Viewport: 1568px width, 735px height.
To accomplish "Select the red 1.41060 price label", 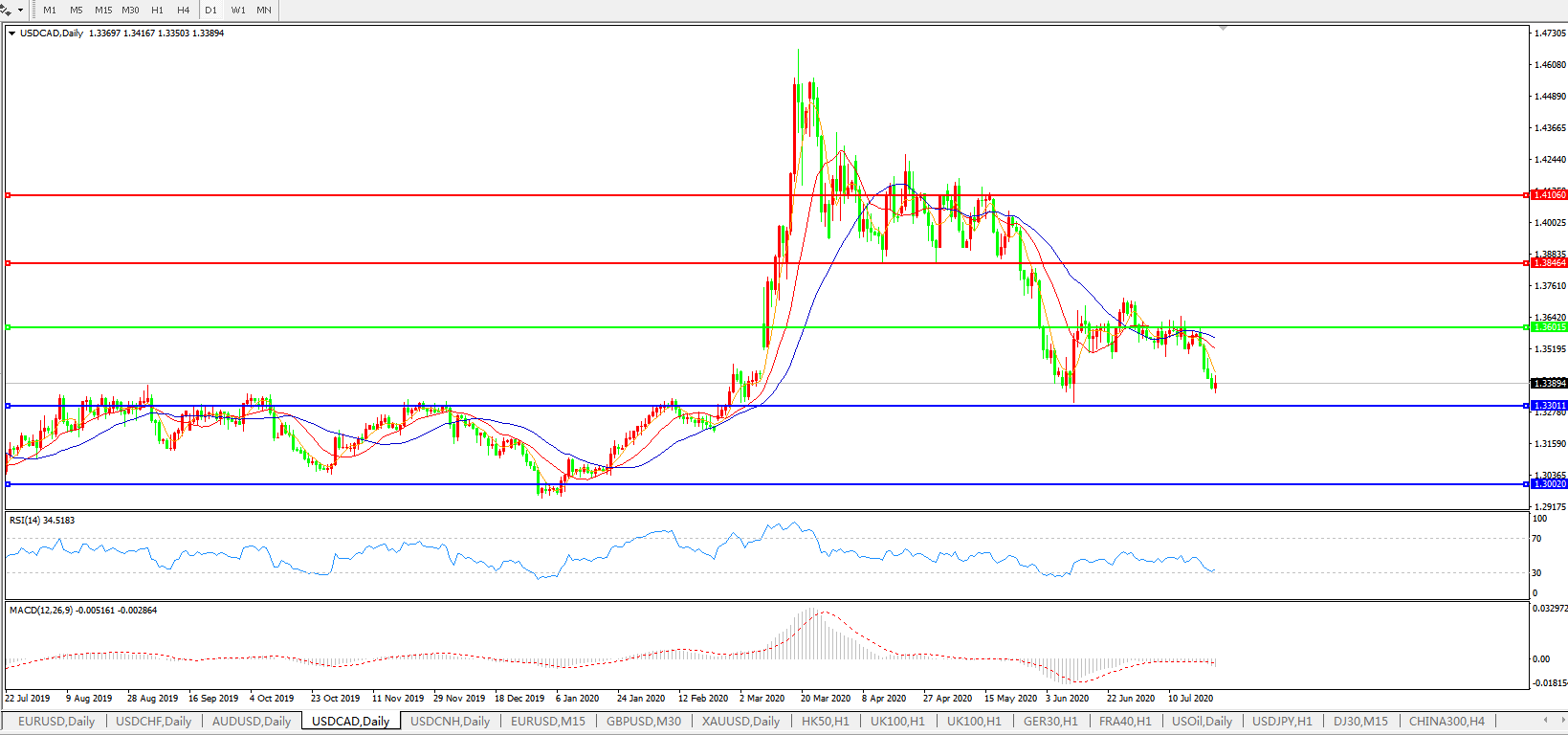I will [1549, 195].
